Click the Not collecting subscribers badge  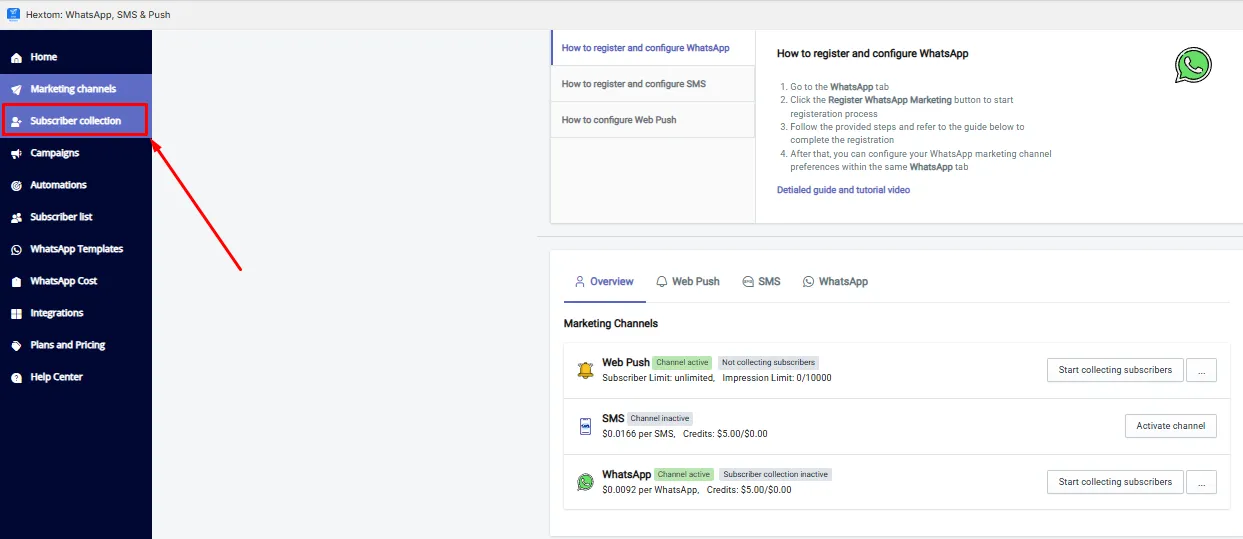click(768, 362)
